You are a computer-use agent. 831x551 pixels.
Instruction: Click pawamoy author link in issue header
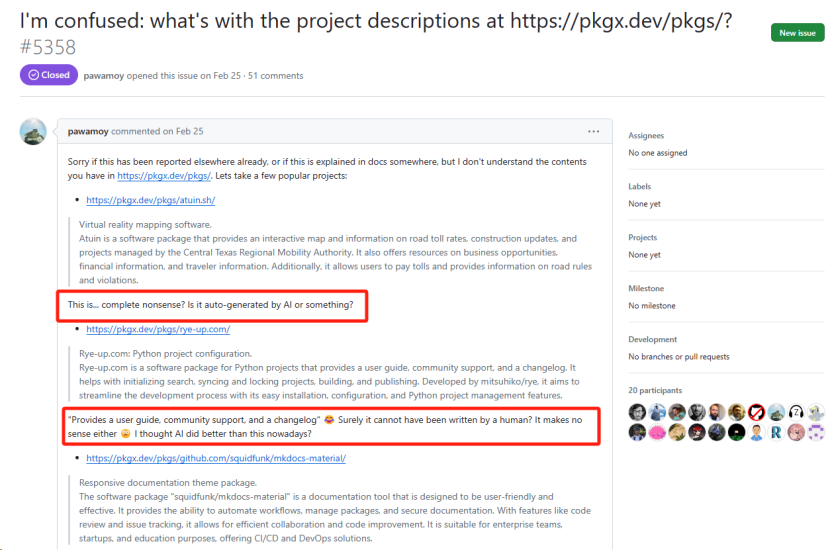pos(104,76)
